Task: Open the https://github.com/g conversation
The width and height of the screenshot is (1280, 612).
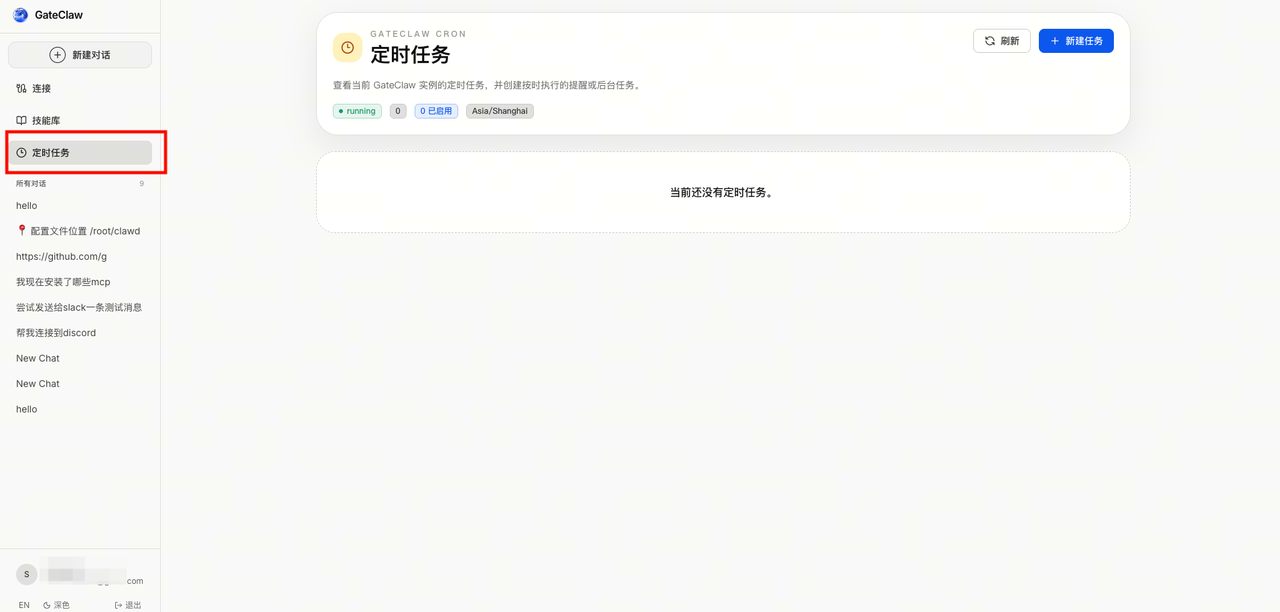Action: 61,256
